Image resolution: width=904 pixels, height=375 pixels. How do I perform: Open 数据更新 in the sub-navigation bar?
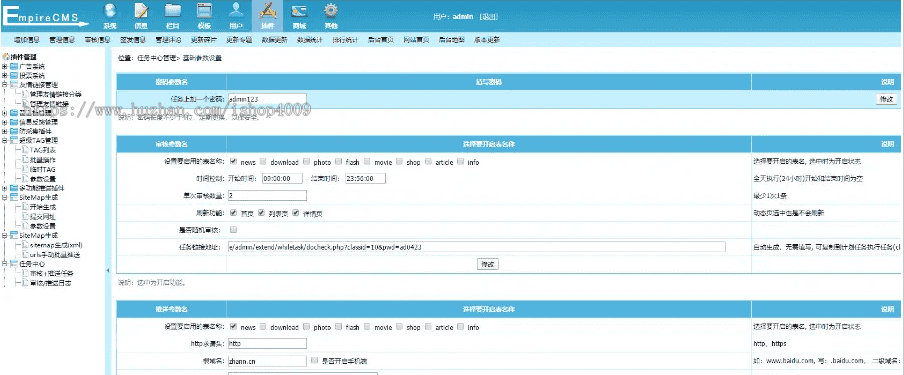point(274,40)
